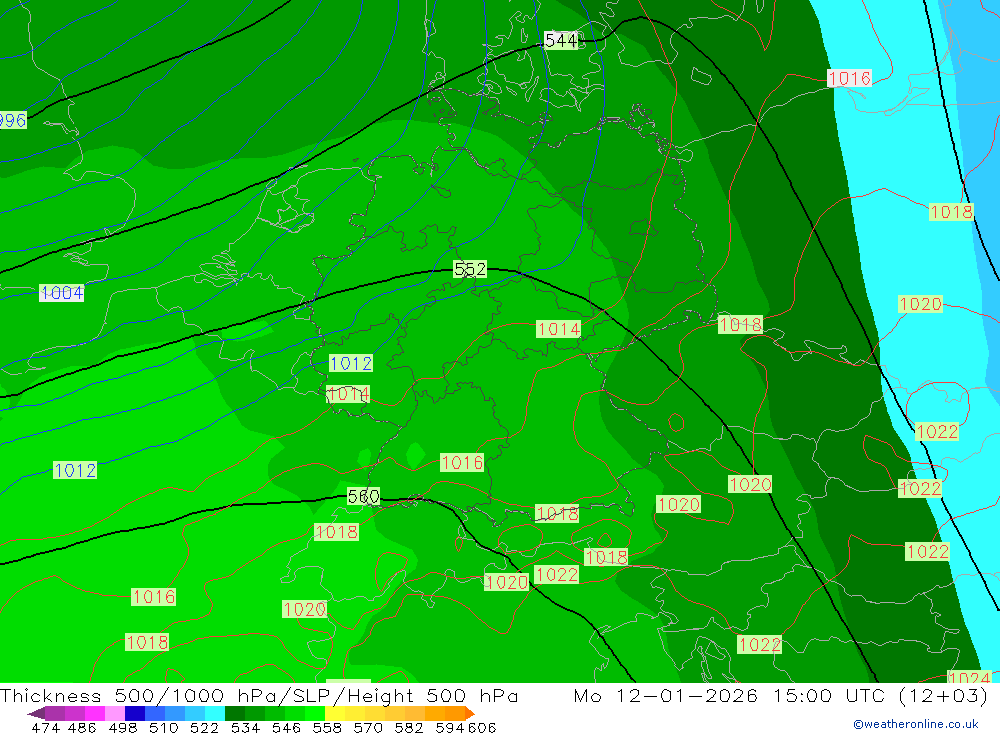Click the red 1024 pressure label
The height and width of the screenshot is (733, 1000).
point(969,677)
